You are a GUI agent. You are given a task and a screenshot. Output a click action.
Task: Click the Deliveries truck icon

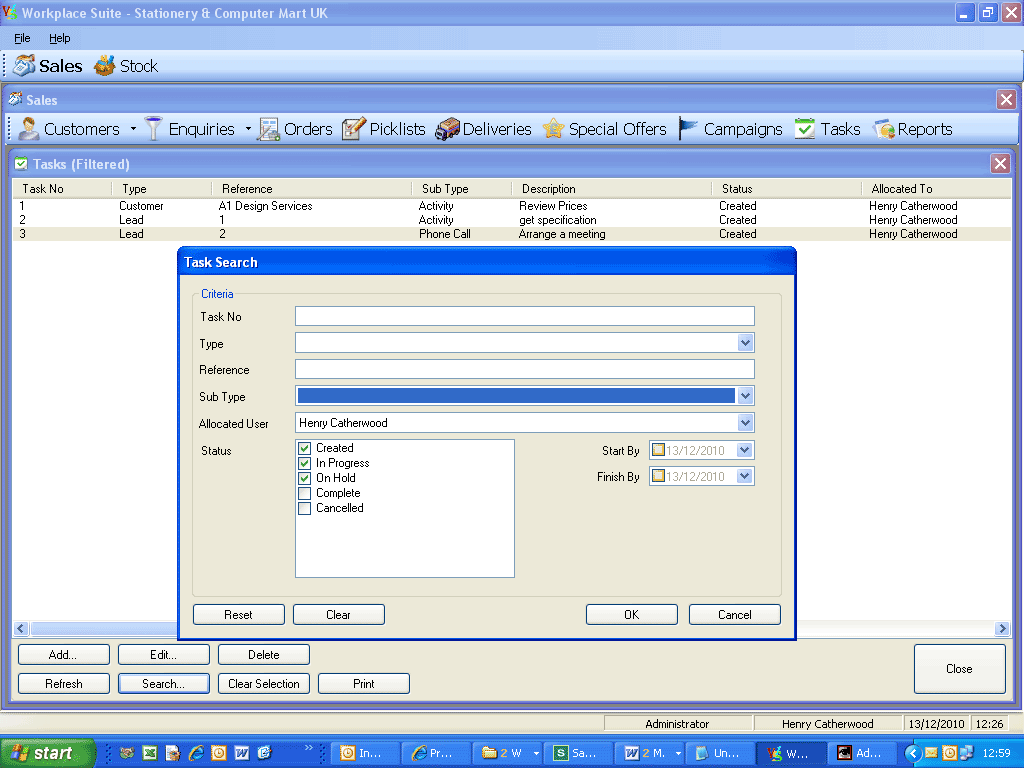[x=447, y=129]
